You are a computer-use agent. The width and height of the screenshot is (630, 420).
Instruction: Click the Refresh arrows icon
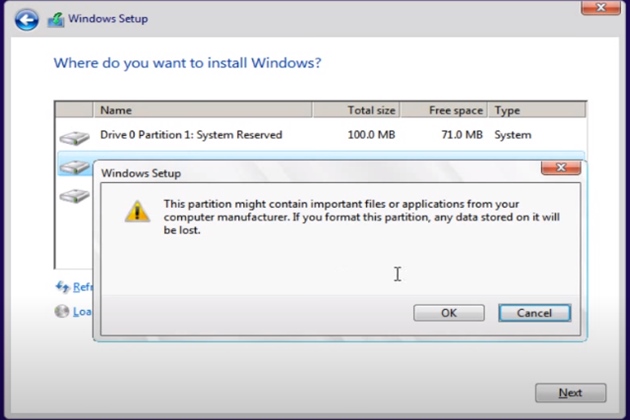[x=62, y=287]
